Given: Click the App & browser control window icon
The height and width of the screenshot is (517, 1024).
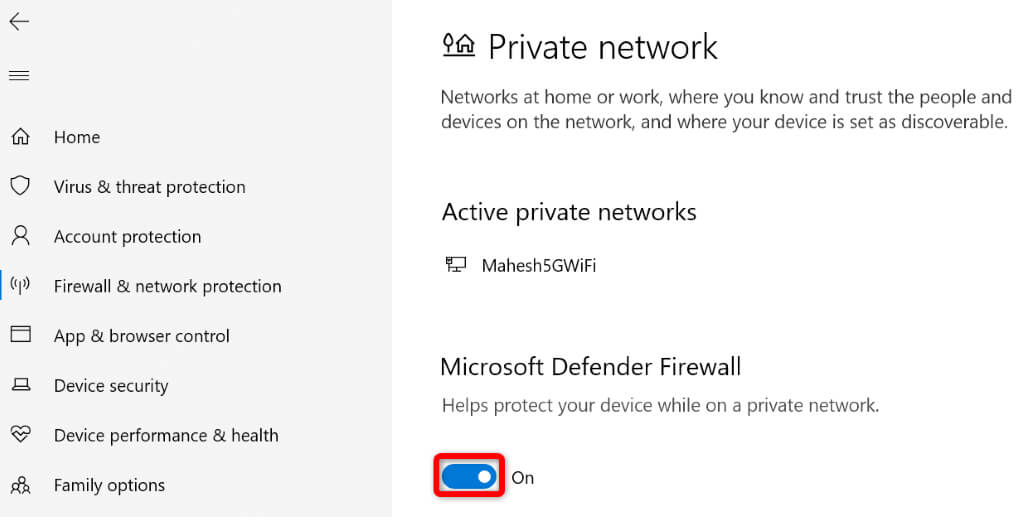Looking at the screenshot, I should pyautogui.click(x=20, y=335).
